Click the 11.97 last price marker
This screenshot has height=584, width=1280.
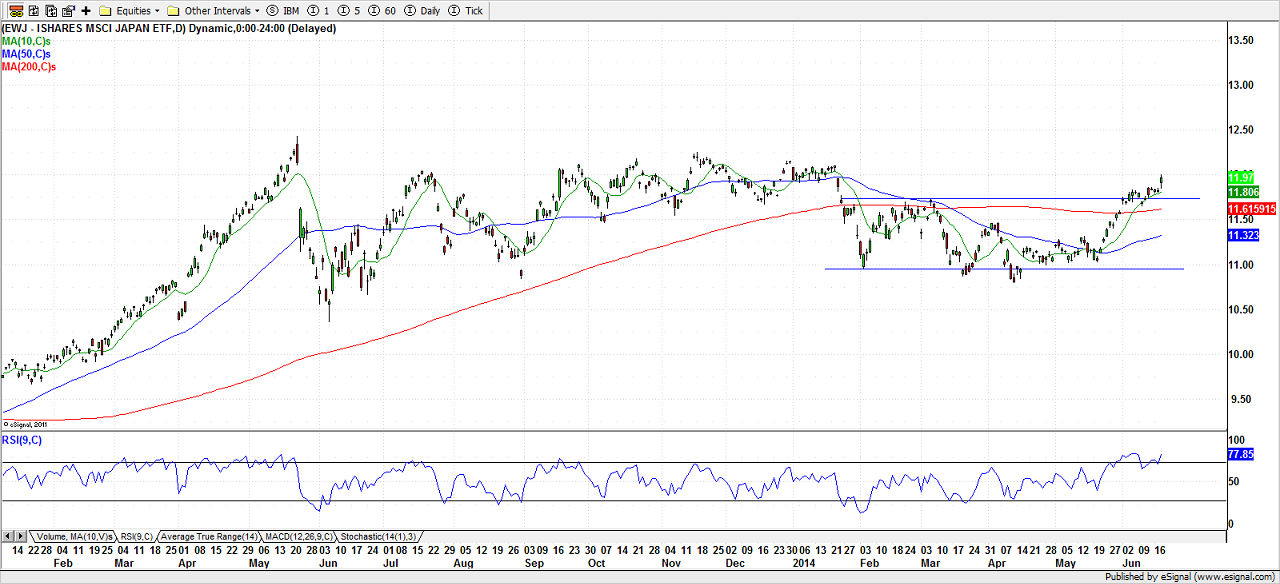[x=1241, y=177]
